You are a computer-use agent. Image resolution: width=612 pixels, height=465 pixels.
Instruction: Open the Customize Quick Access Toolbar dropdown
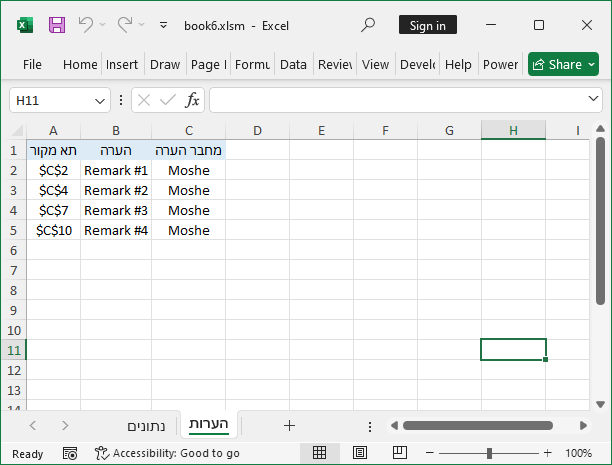(x=166, y=25)
